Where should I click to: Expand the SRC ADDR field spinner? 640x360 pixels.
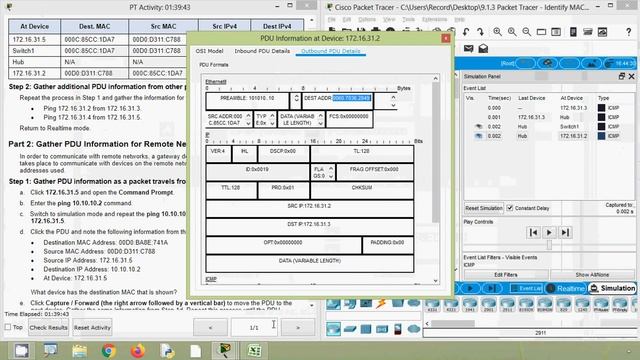point(248,120)
